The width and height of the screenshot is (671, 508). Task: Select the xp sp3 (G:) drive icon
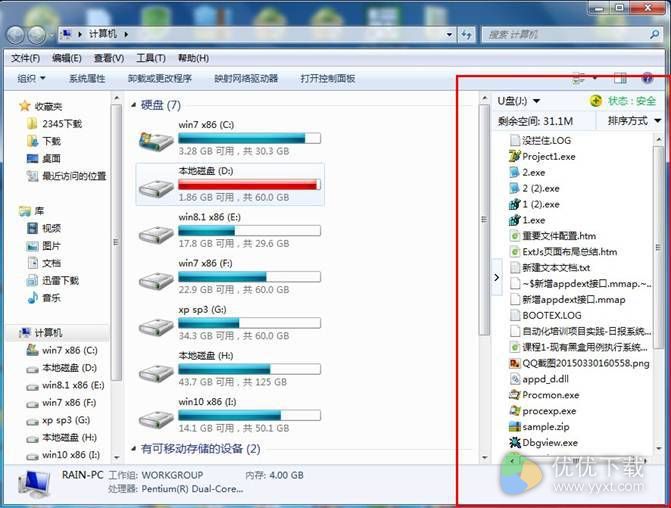point(156,326)
